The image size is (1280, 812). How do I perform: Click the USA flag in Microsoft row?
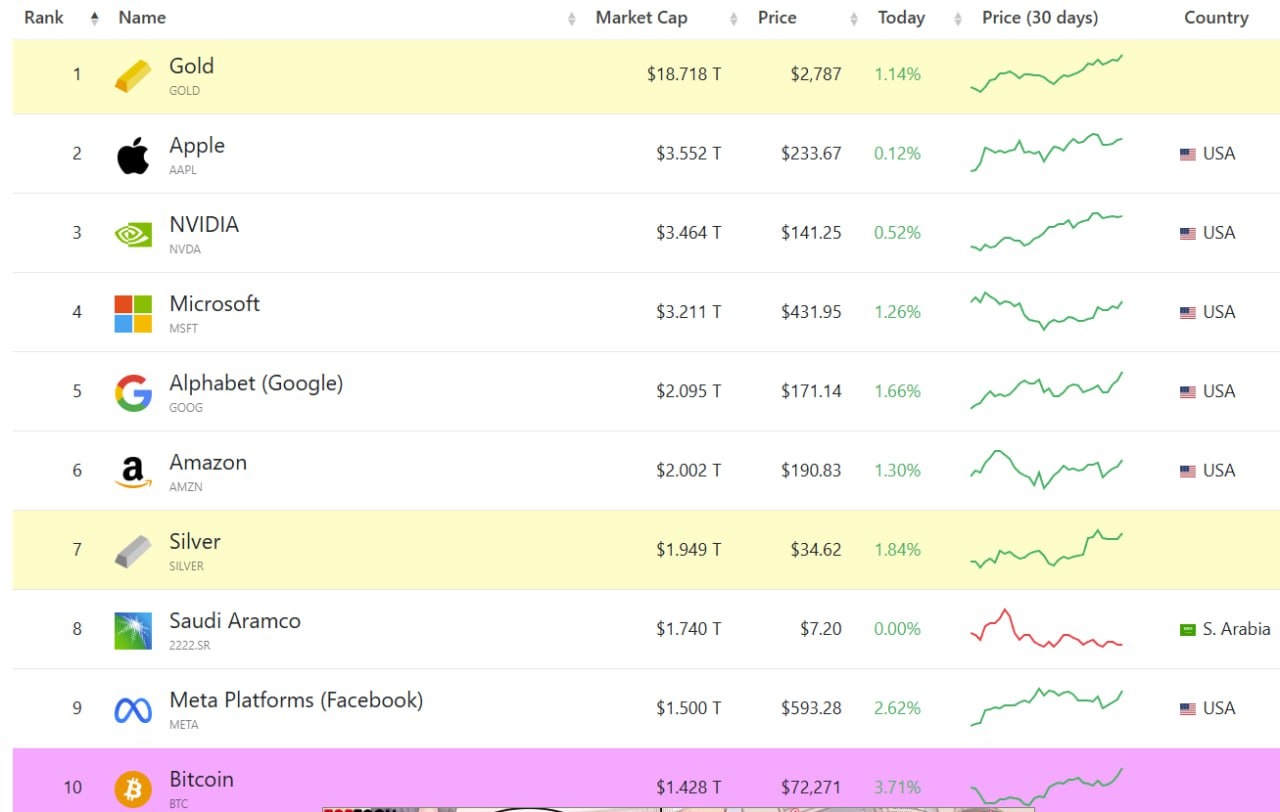coord(1188,312)
